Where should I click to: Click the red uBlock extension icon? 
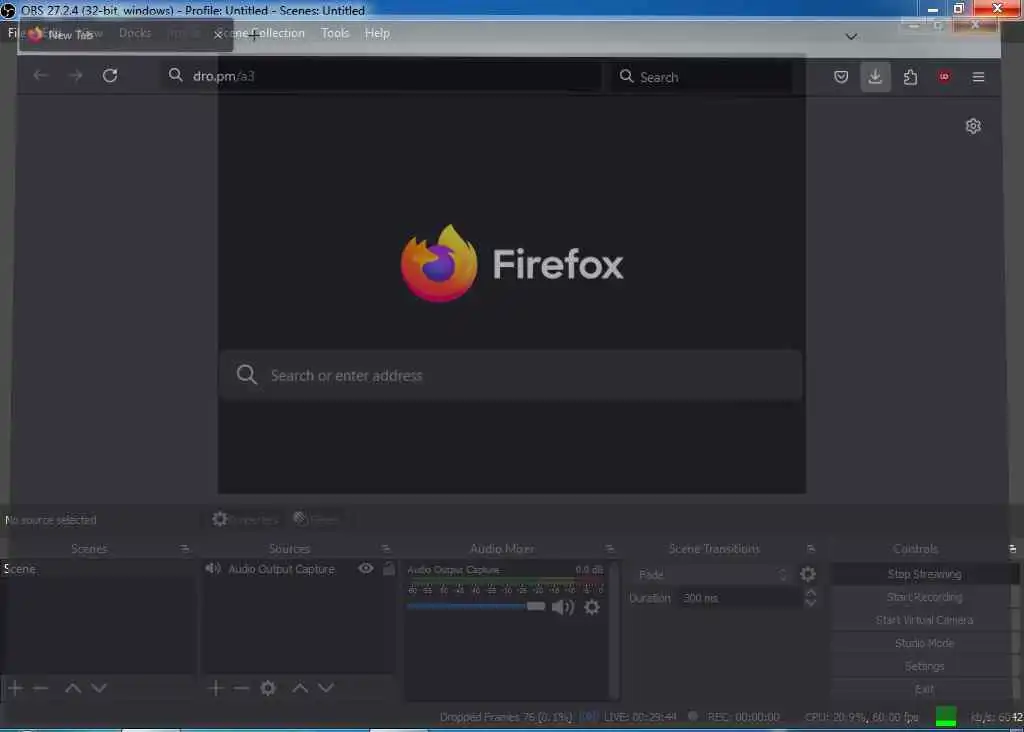[x=944, y=77]
